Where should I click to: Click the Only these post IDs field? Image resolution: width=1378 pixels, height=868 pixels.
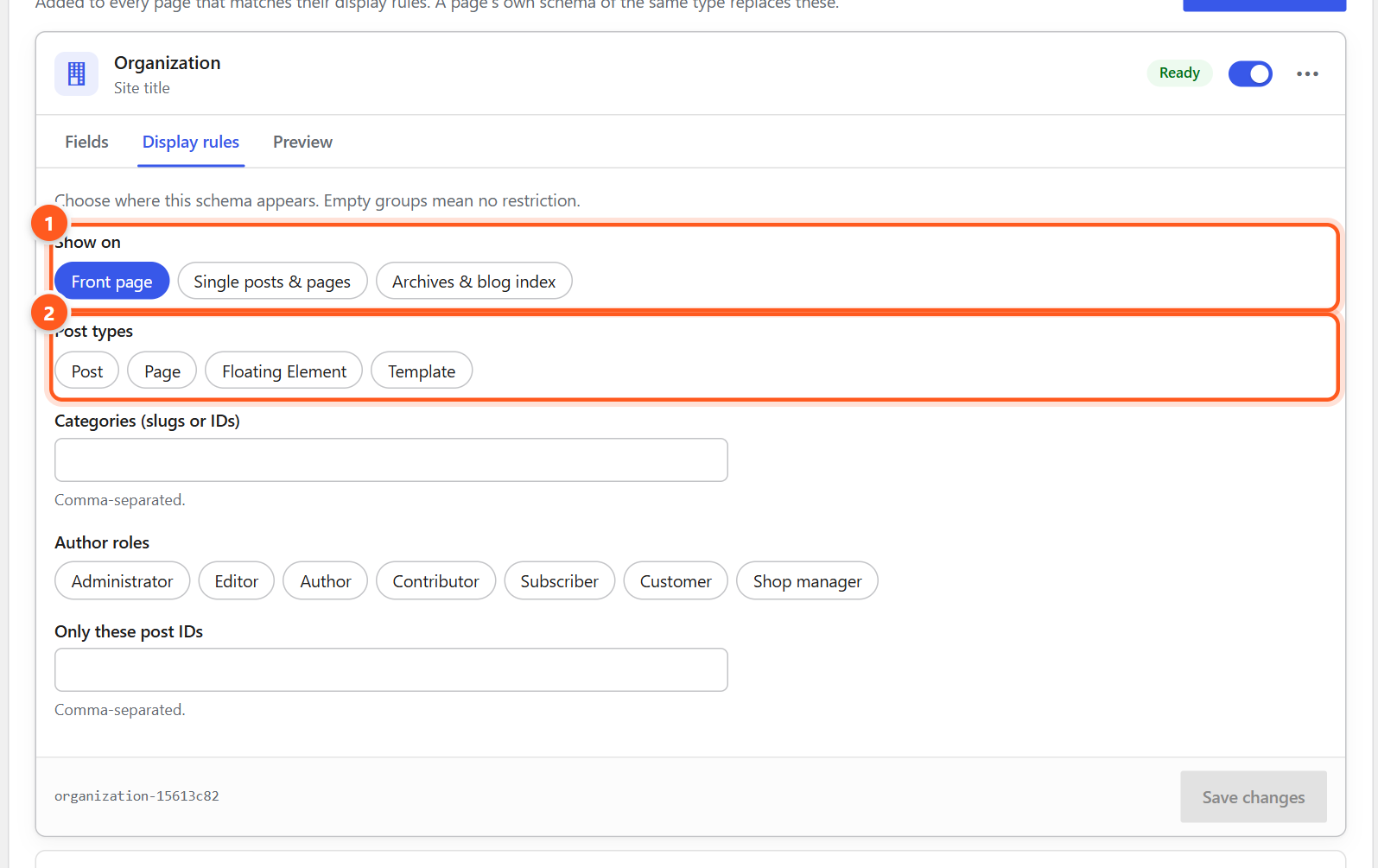tap(391, 669)
